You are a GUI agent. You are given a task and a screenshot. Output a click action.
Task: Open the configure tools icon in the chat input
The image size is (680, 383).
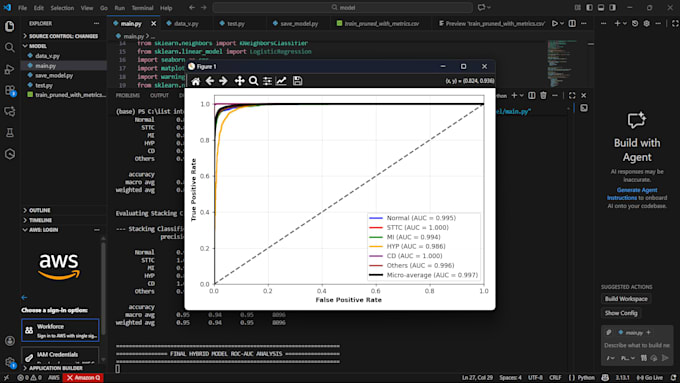coord(644,358)
